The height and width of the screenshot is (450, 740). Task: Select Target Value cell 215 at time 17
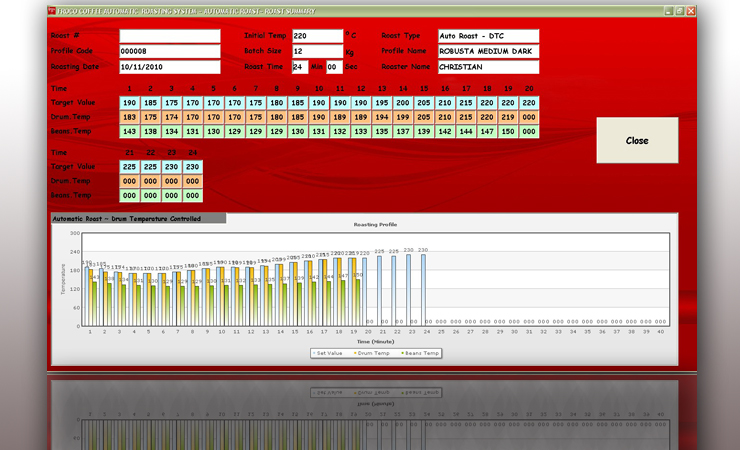tap(466, 102)
